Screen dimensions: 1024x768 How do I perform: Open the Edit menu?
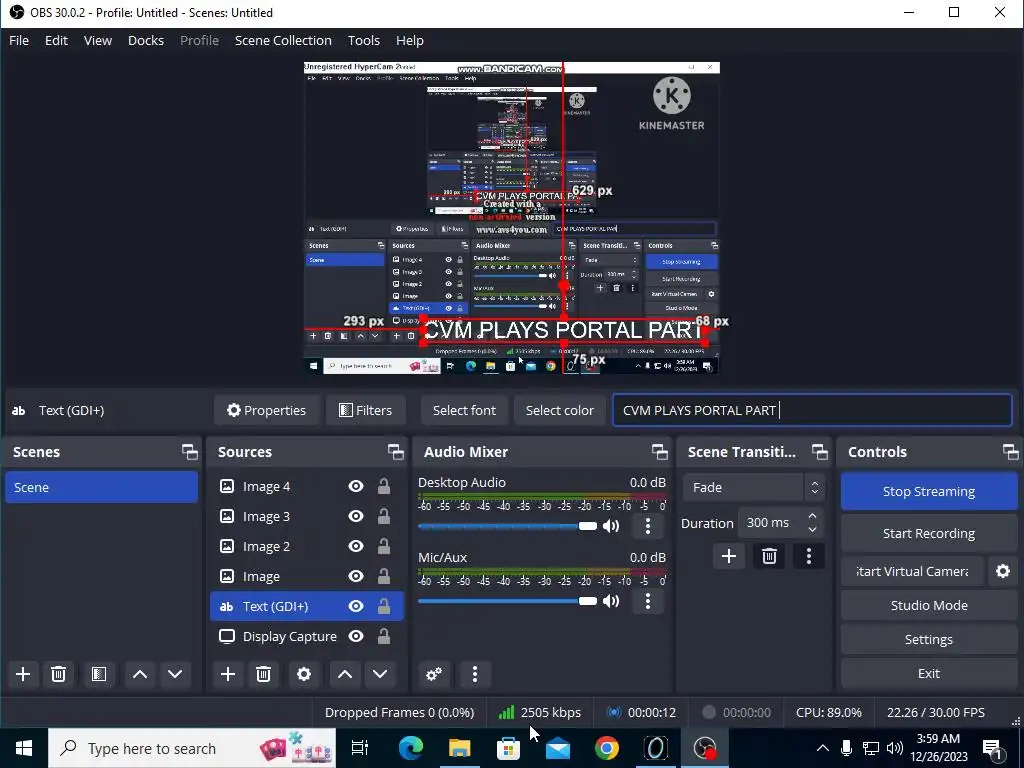click(x=56, y=40)
